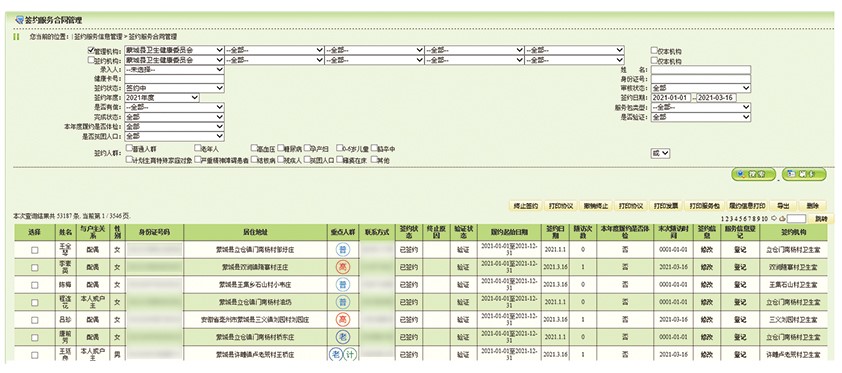Click the magnifier search button
Viewport: 842px width, 373px height.
(753, 174)
